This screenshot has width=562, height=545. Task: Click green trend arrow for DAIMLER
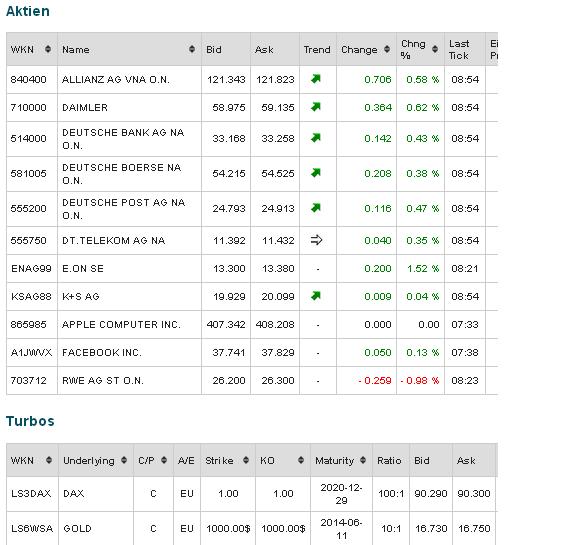316,107
